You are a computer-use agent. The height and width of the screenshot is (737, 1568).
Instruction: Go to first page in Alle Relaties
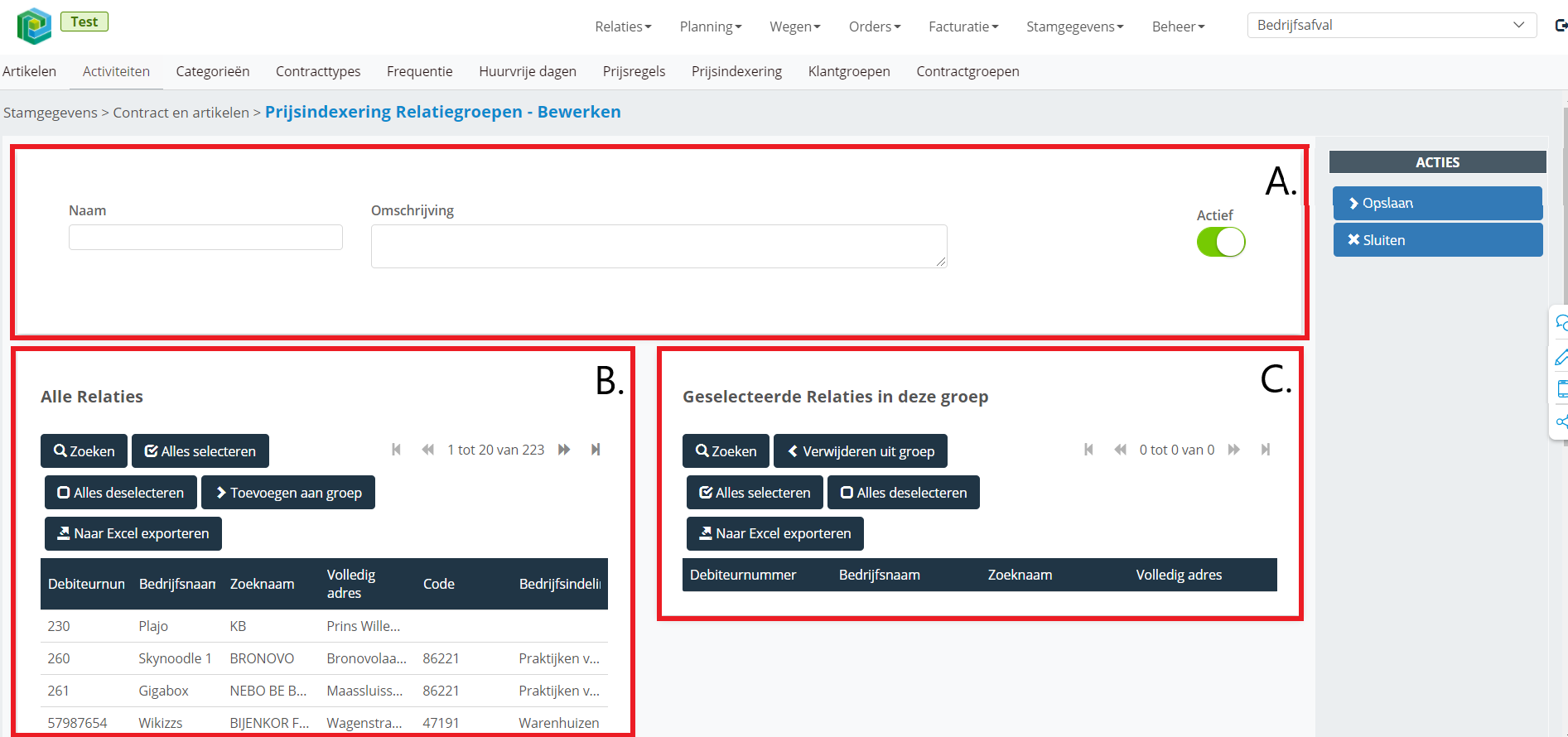(x=397, y=450)
